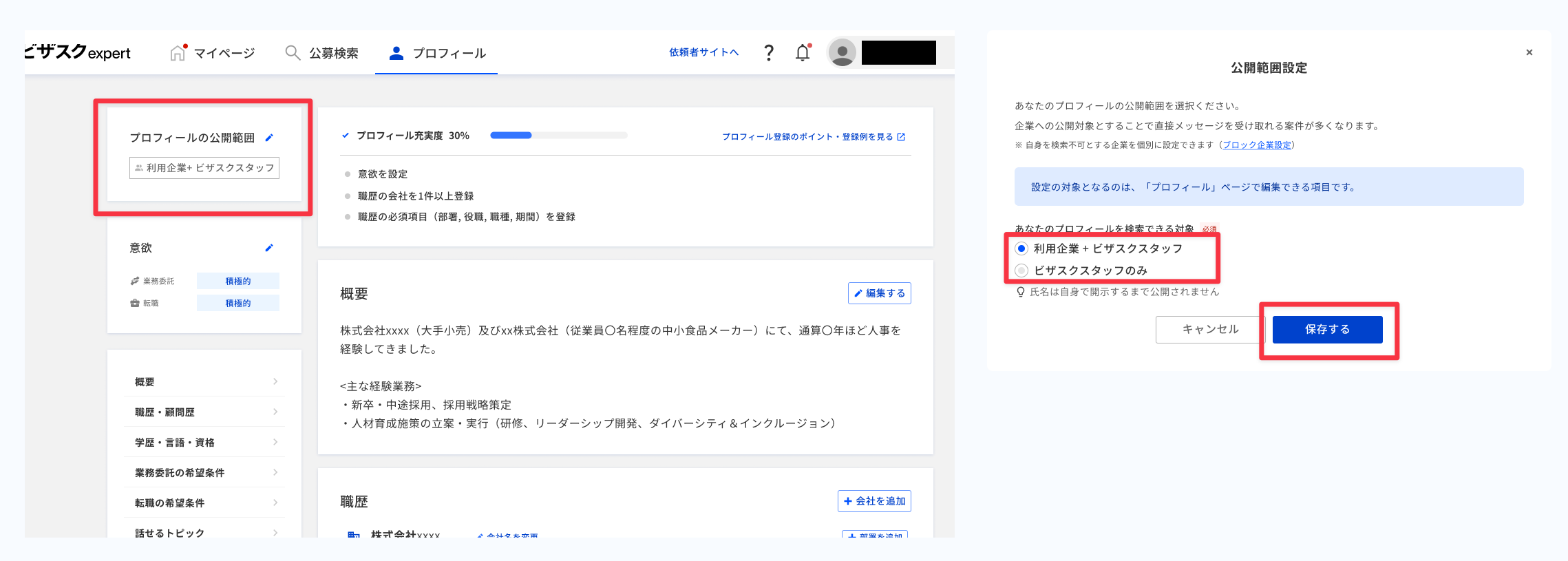Image resolution: width=1568 pixels, height=561 pixels.
Task: Click the 利用企業+ビザスクスタッフ visibility field
Action: pos(204,168)
